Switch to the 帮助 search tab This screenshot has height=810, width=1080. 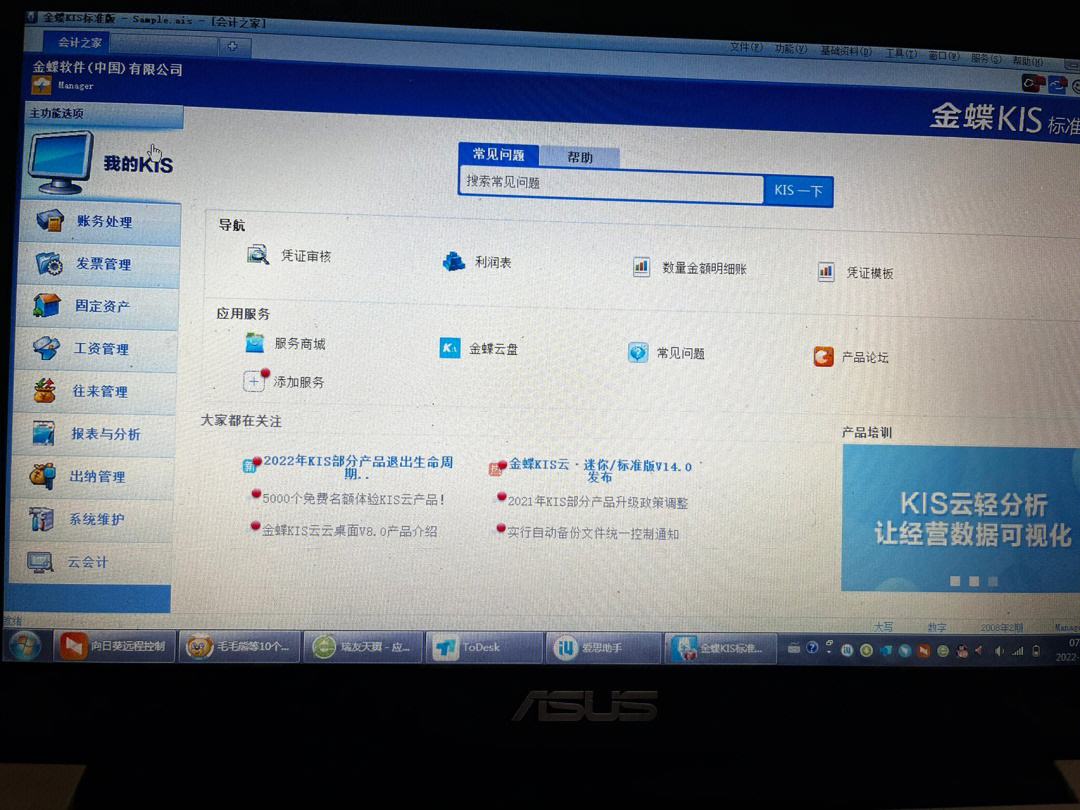pos(580,157)
